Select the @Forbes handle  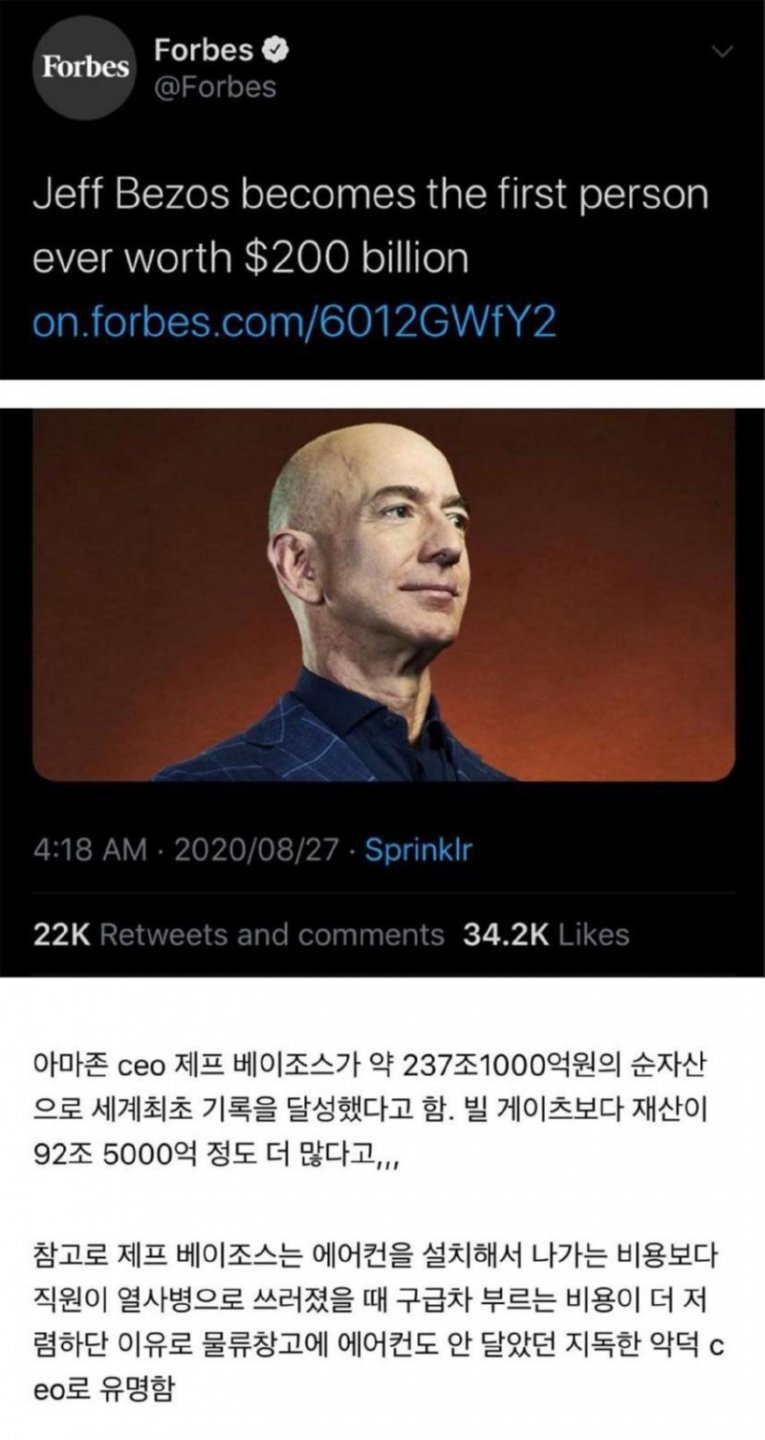pyautogui.click(x=215, y=88)
